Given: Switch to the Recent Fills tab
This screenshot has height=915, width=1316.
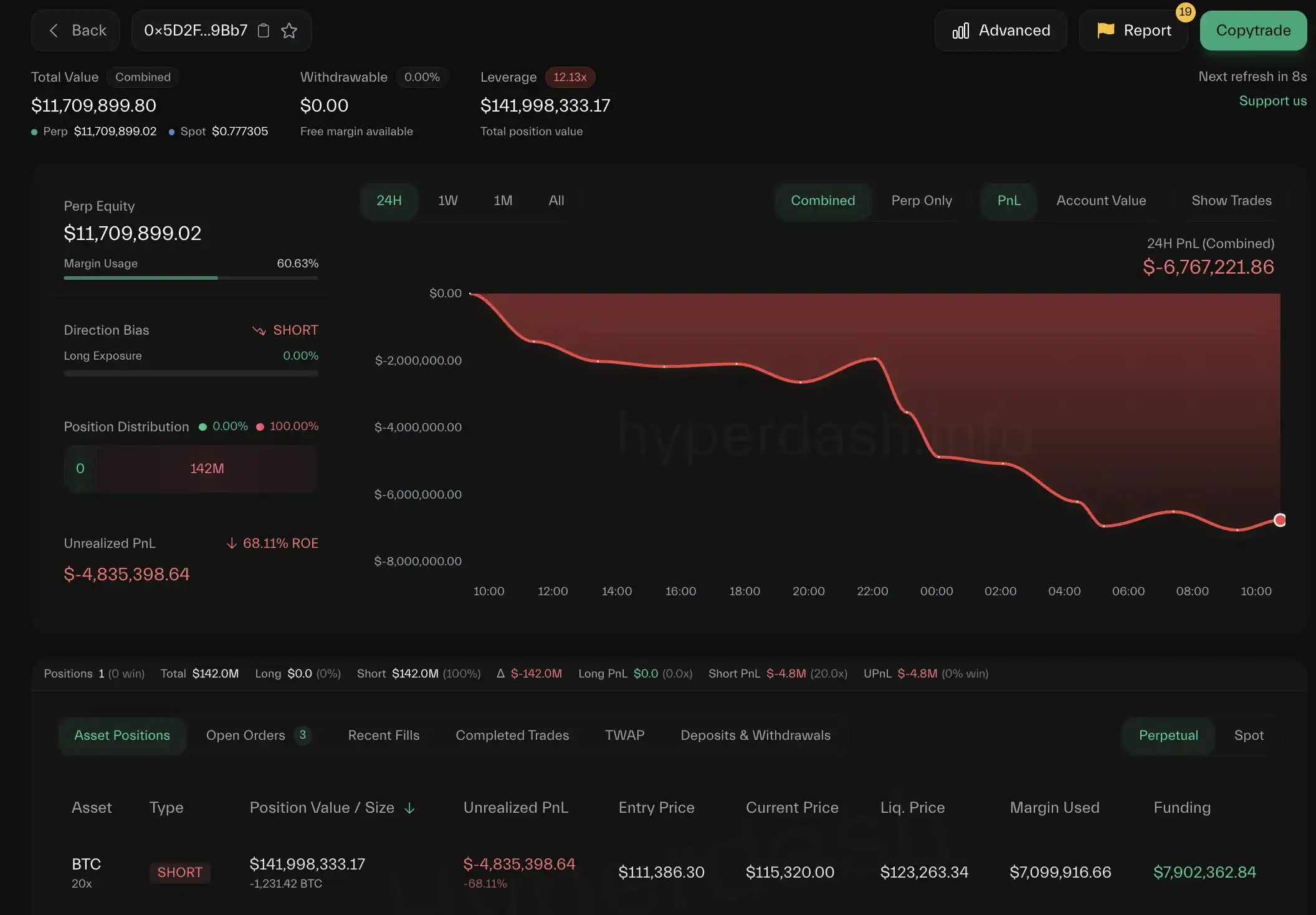Looking at the screenshot, I should (383, 735).
